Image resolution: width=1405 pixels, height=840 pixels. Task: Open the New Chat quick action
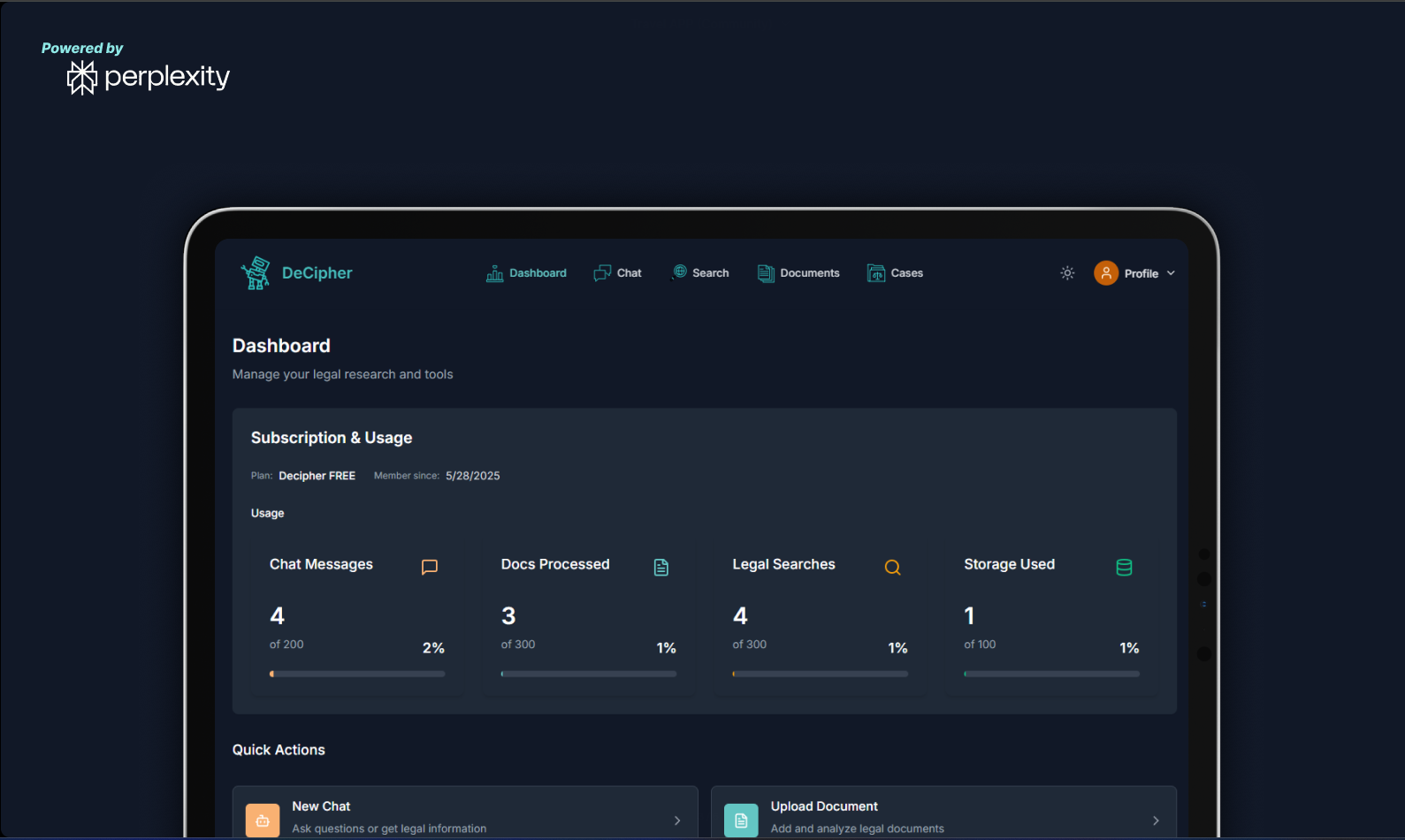coord(465,813)
